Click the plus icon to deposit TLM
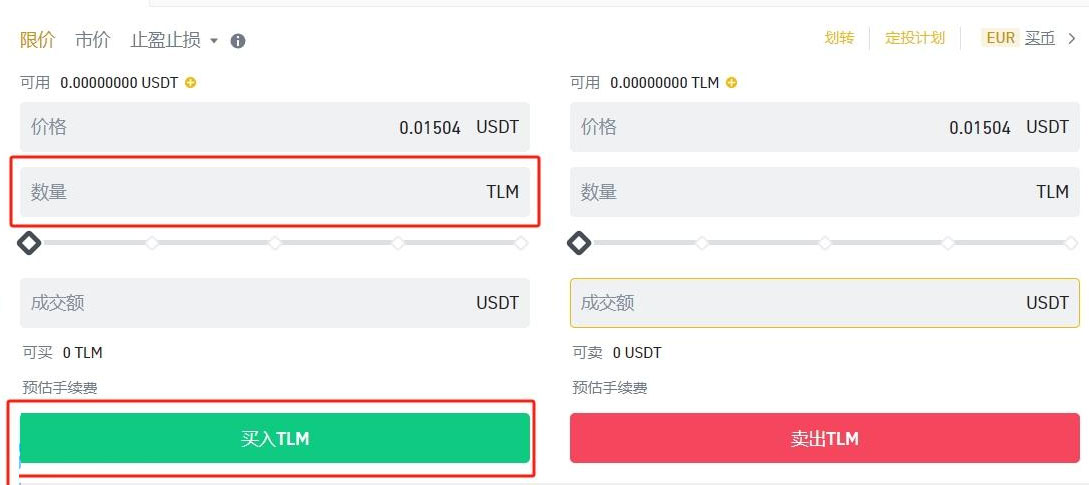The width and height of the screenshot is (1089, 485). pos(731,83)
